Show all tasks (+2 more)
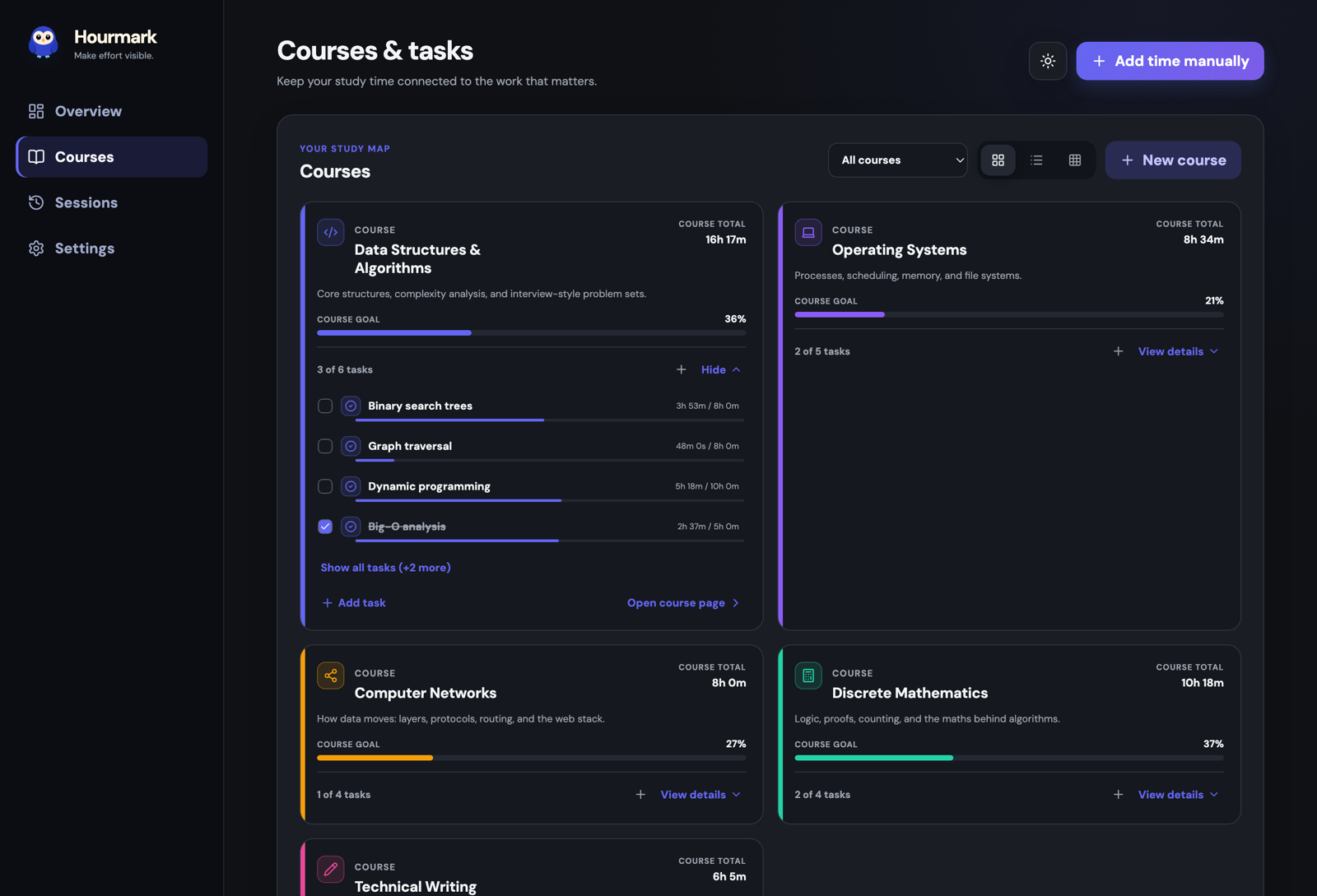The width and height of the screenshot is (1317, 896). click(x=385, y=568)
